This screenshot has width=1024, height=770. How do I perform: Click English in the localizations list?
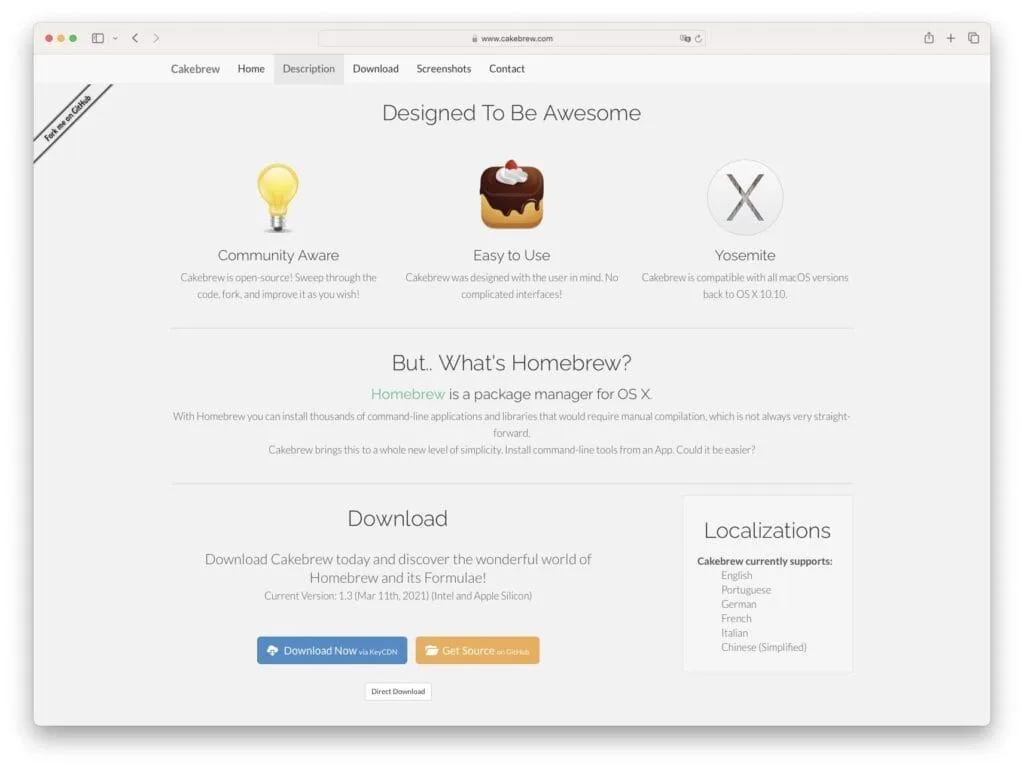coord(737,575)
